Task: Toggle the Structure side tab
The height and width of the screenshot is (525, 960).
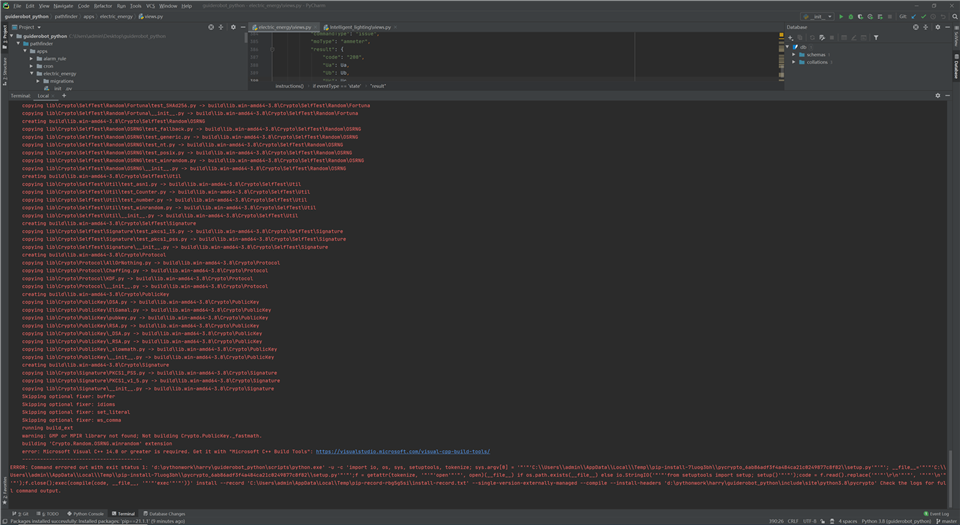Action: [5, 71]
